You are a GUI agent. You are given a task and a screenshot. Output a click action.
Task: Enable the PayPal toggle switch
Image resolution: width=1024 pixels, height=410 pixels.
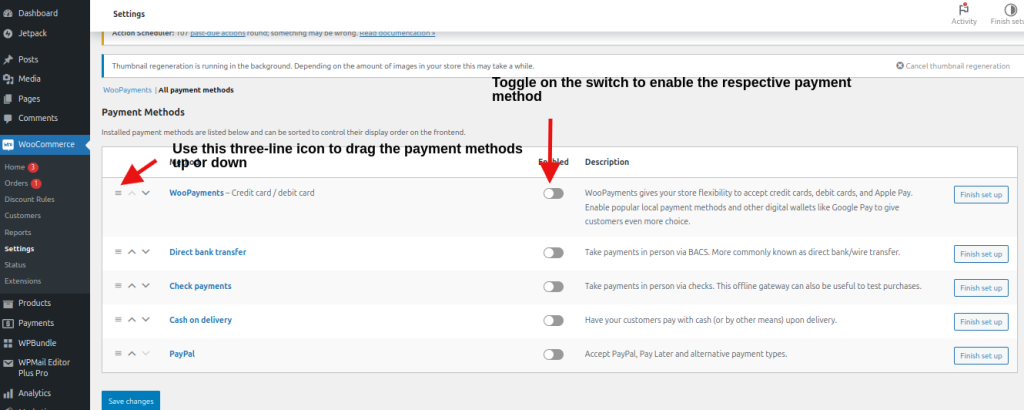553,355
